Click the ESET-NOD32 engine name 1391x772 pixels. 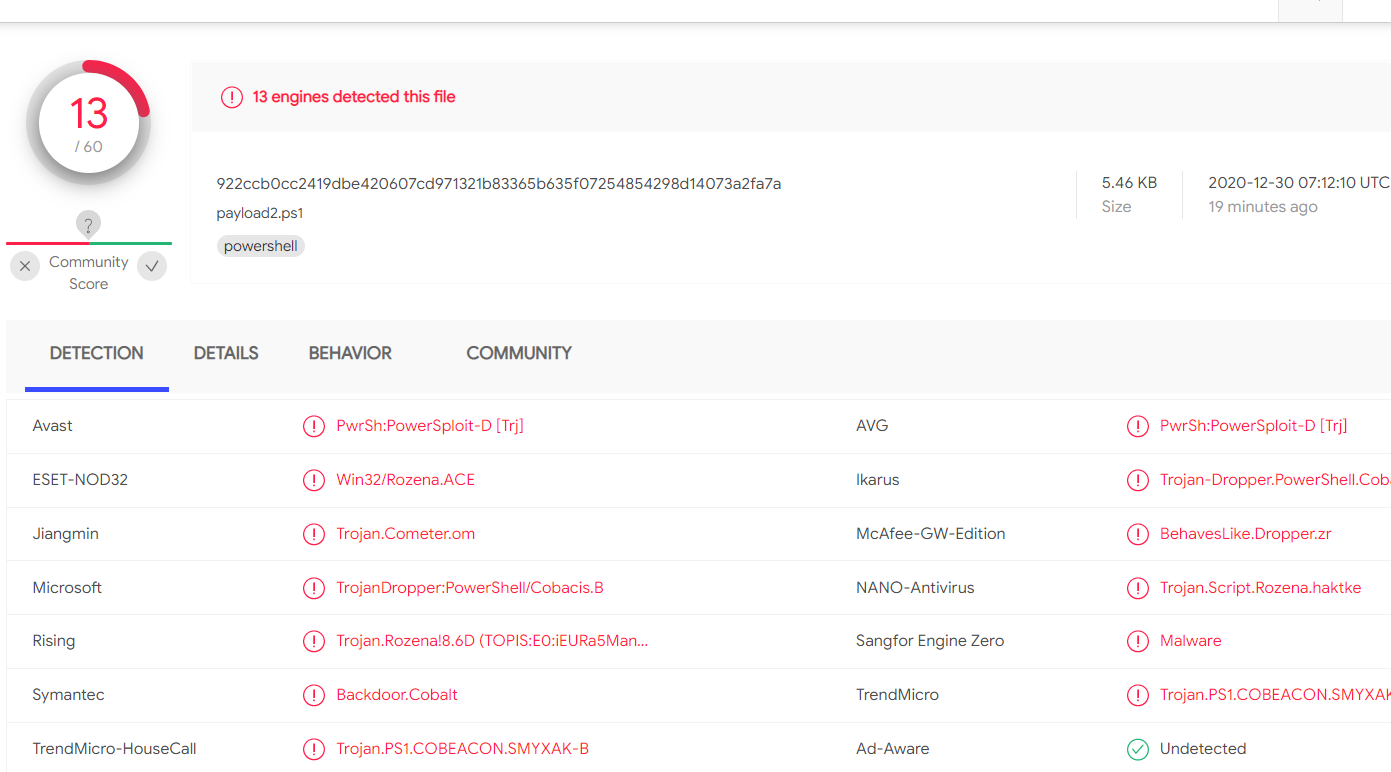[x=81, y=480]
